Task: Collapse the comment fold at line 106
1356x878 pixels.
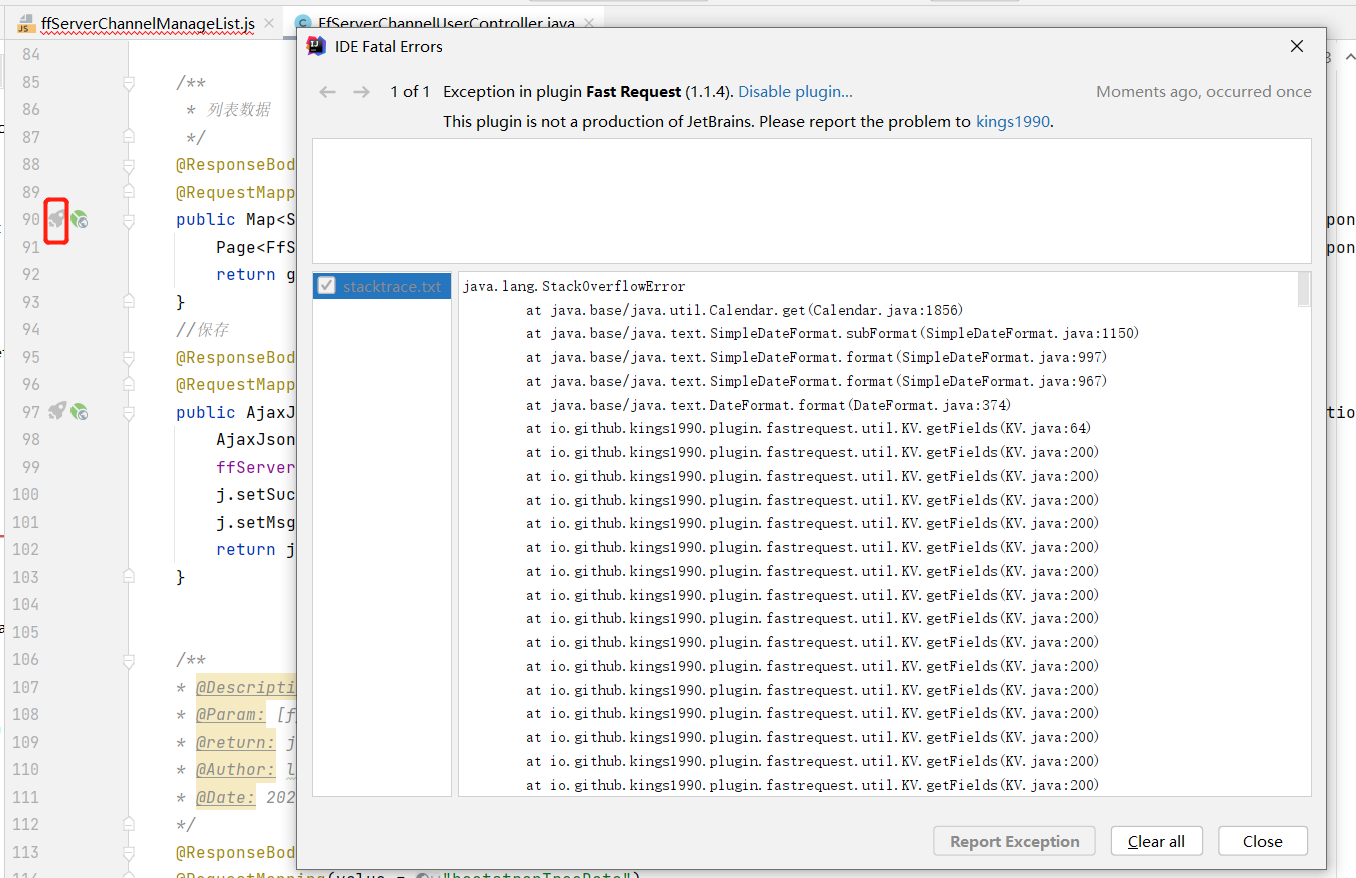Action: pos(129,660)
